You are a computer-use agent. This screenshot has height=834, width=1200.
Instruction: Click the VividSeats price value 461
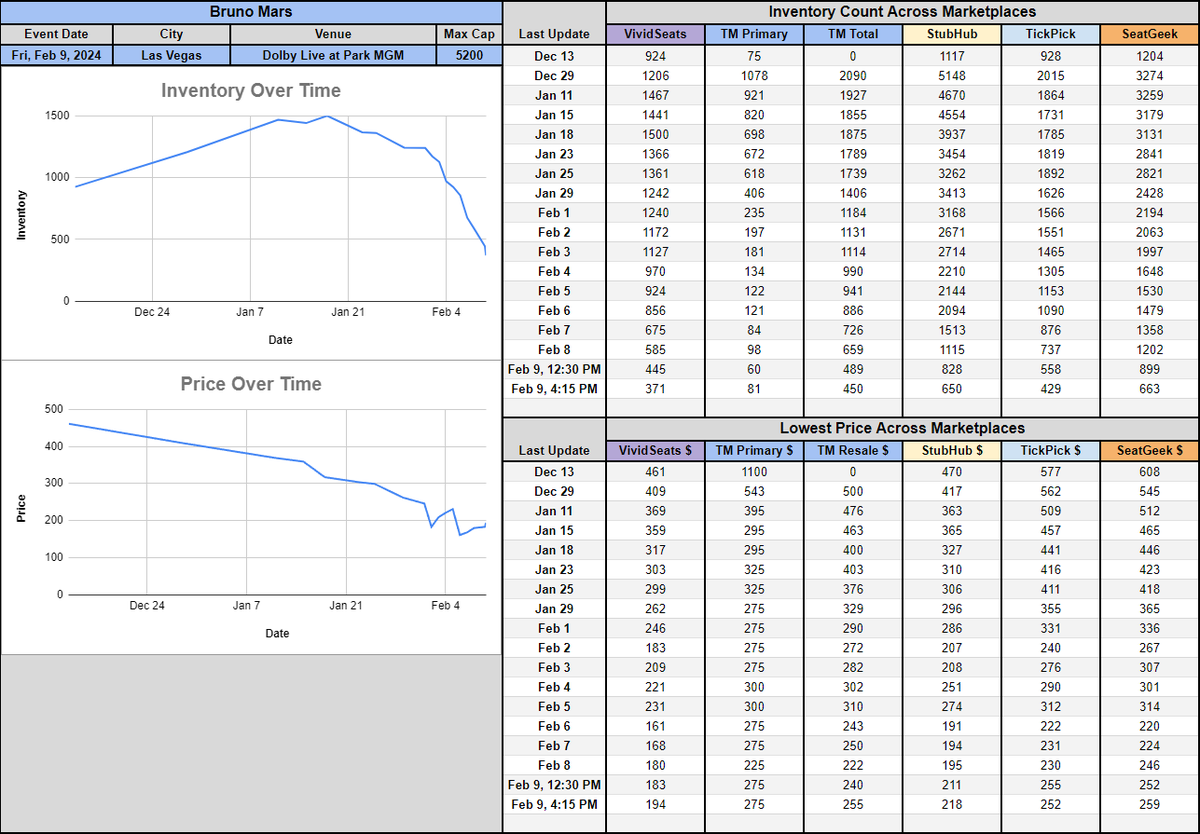pyautogui.click(x=655, y=472)
